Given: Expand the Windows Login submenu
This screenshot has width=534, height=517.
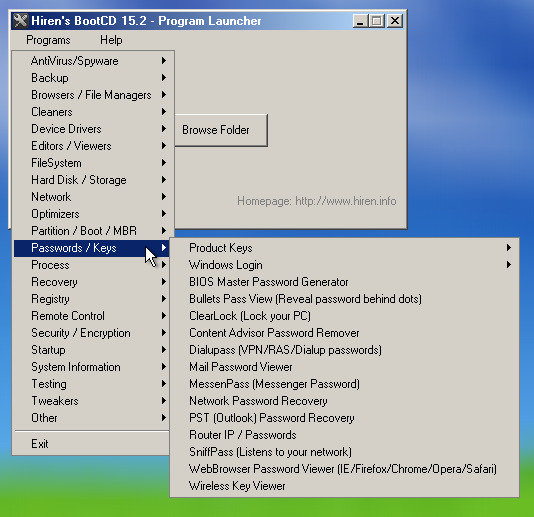Looking at the screenshot, I should (x=345, y=265).
